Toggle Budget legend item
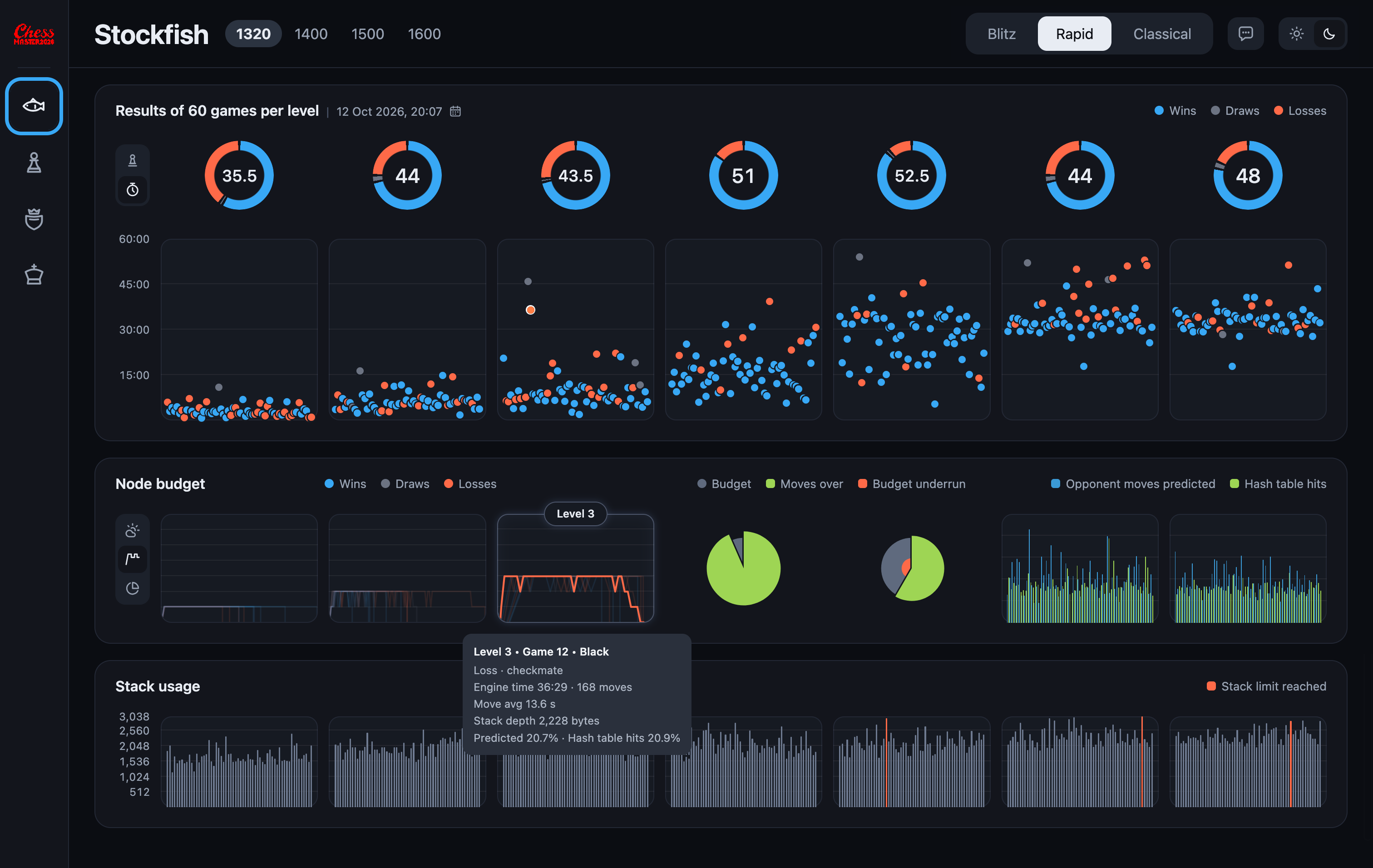This screenshot has width=1373, height=868. 724,484
